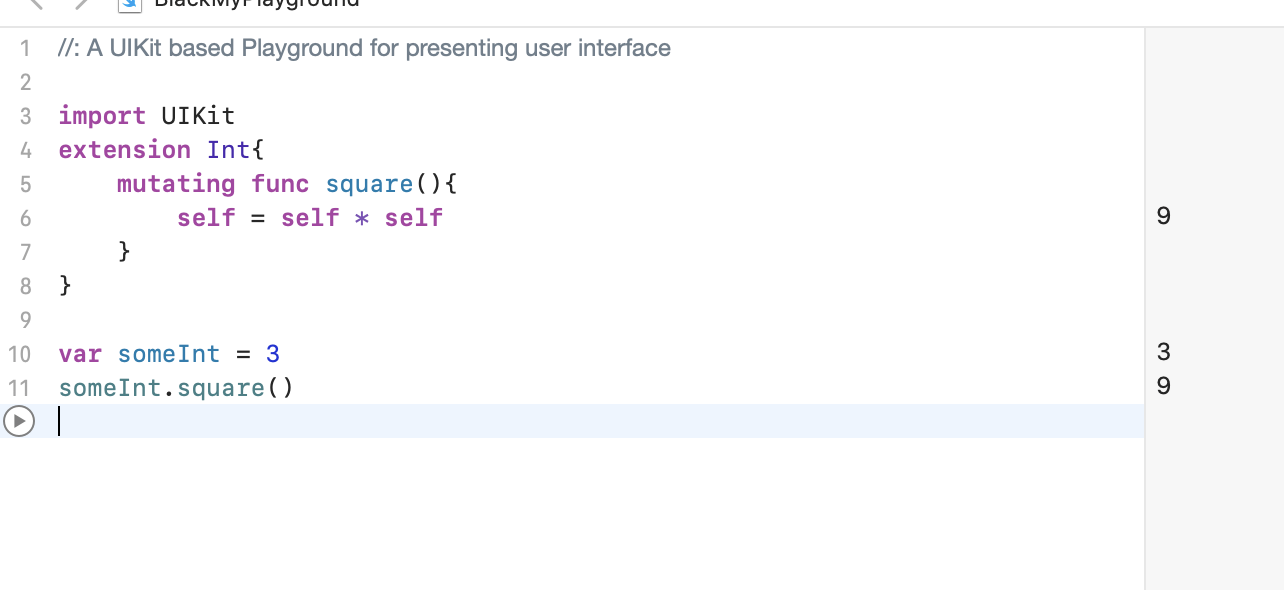Viewport: 1284px width, 590px height.
Task: Click the Swift playground file icon
Action: 130,3
